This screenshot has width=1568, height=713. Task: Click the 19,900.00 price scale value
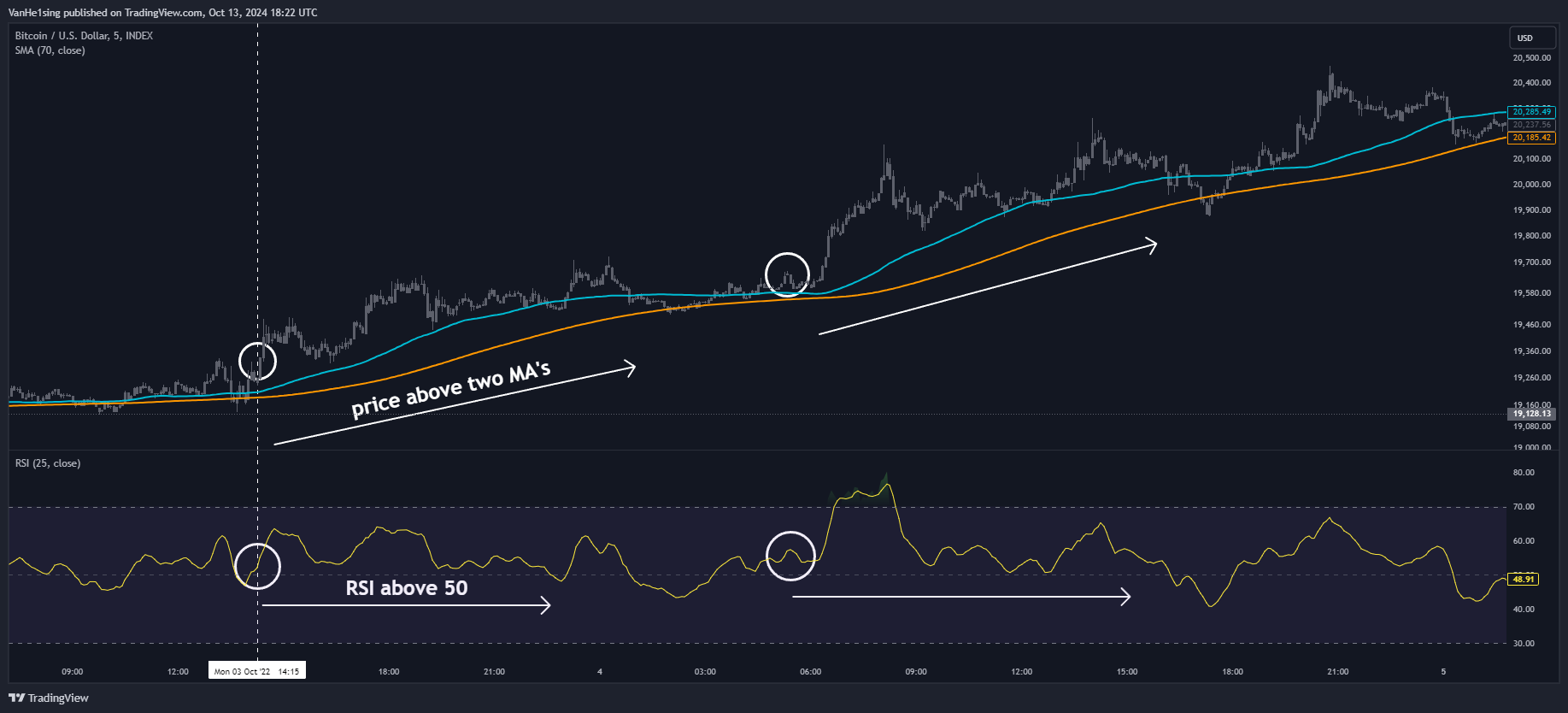pyautogui.click(x=1531, y=210)
